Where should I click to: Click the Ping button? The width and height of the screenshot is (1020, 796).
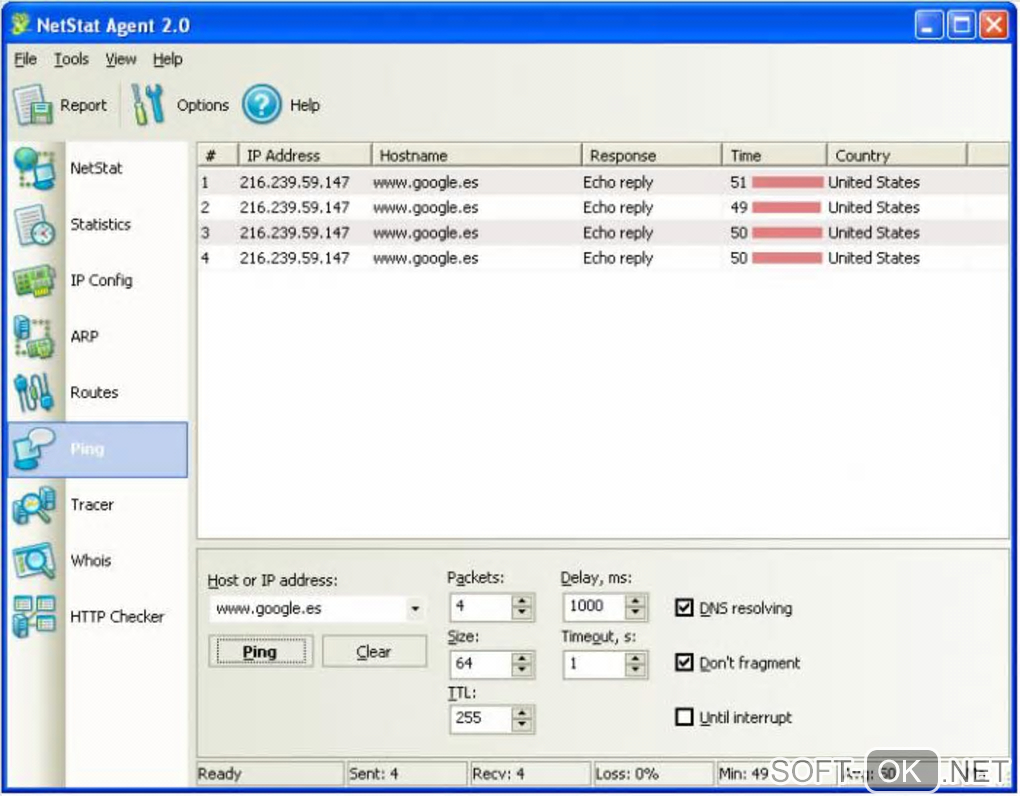260,652
